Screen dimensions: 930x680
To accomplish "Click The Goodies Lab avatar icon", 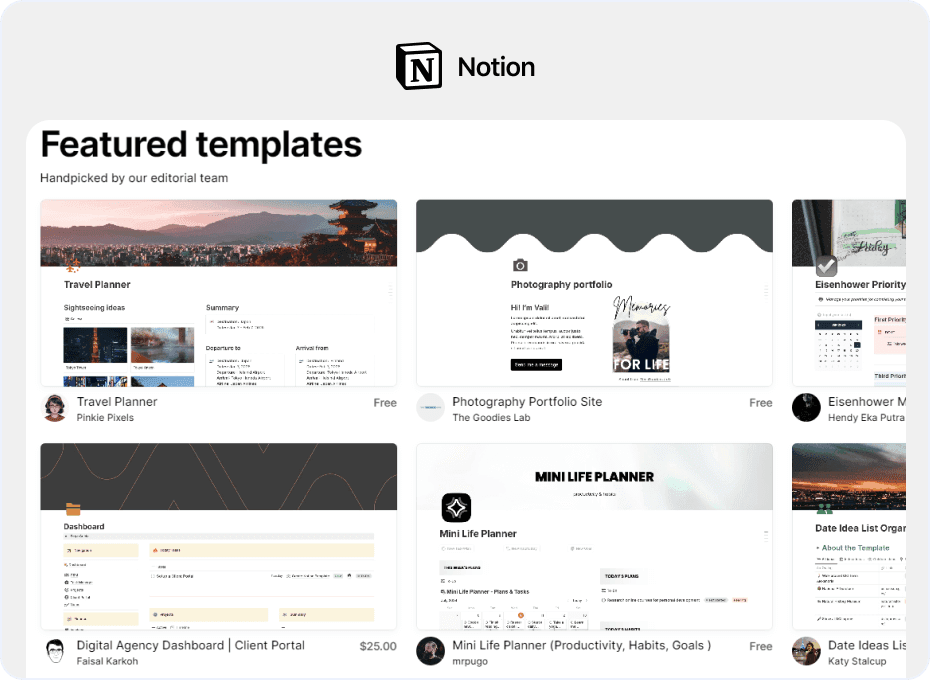I will pos(431,408).
